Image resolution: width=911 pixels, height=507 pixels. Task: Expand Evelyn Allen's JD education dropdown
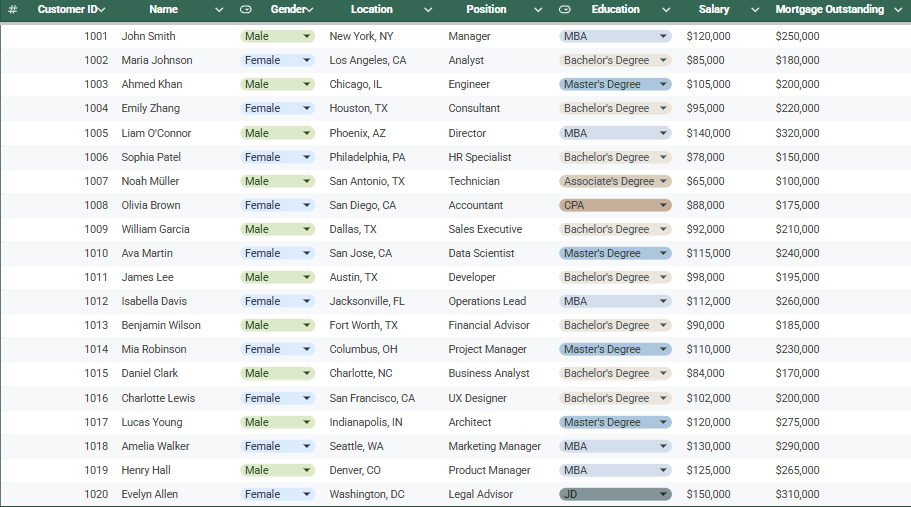[x=663, y=494]
